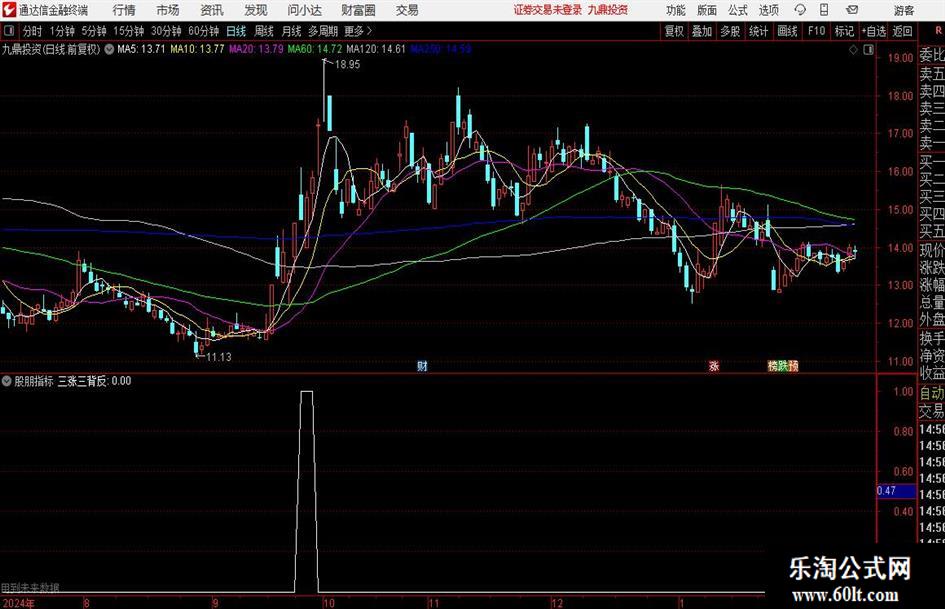Viewport: 945px width, 609px height.
Task: Switch to 月线 monthly tab
Action: coord(292,31)
